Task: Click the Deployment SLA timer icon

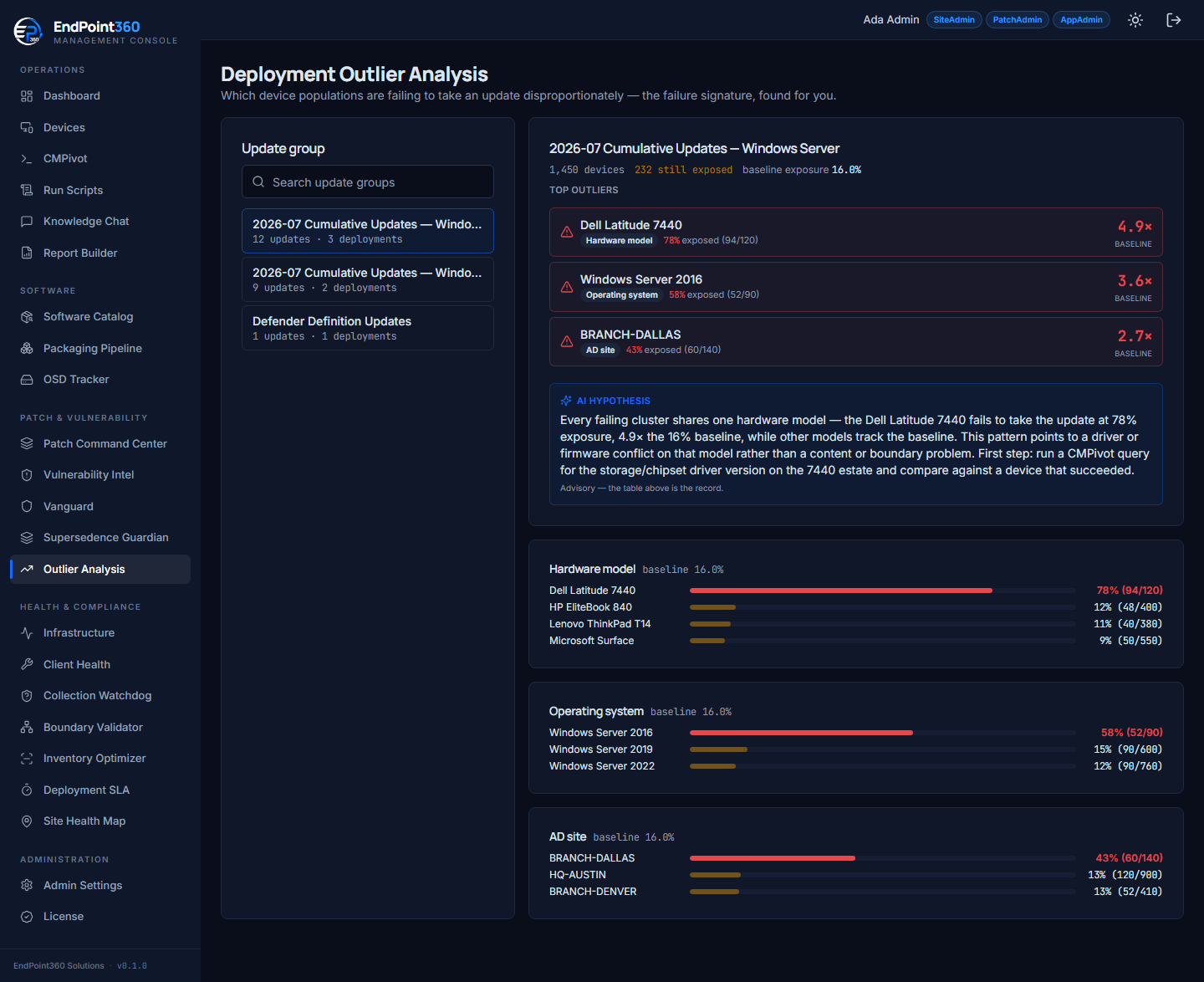Action: tap(27, 790)
